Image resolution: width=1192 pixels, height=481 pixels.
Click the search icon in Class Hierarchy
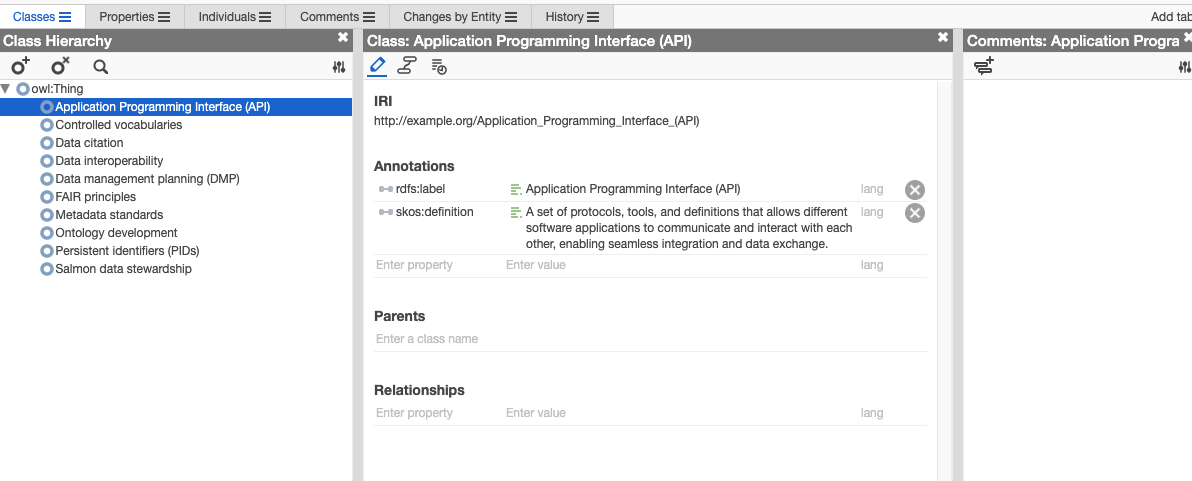point(100,67)
